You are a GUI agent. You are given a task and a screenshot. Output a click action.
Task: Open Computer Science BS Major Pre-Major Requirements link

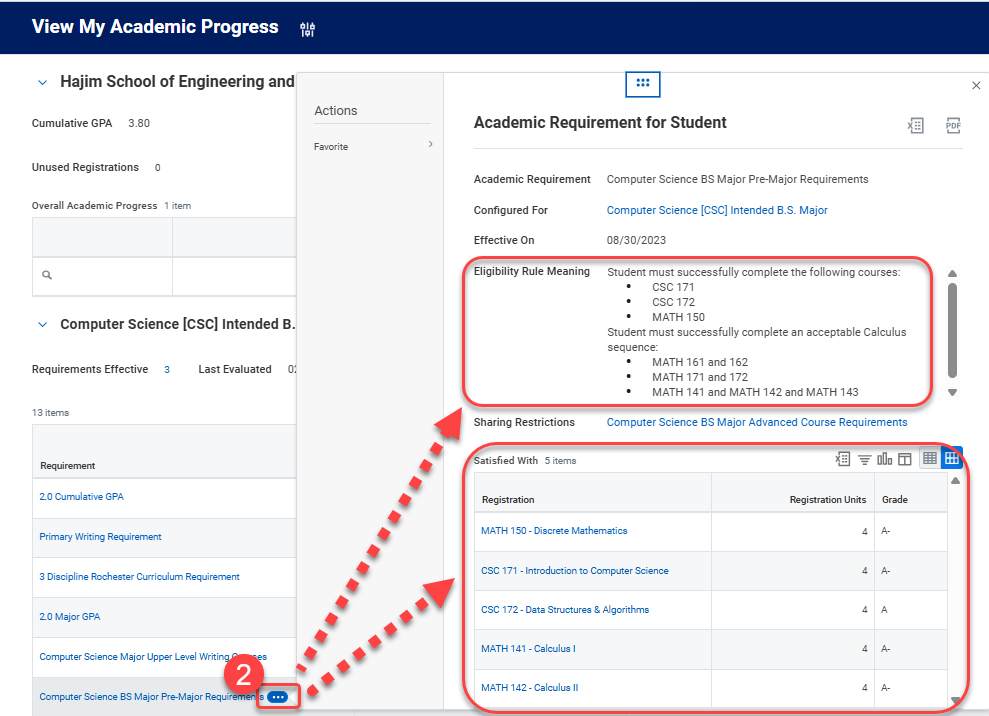(151, 696)
